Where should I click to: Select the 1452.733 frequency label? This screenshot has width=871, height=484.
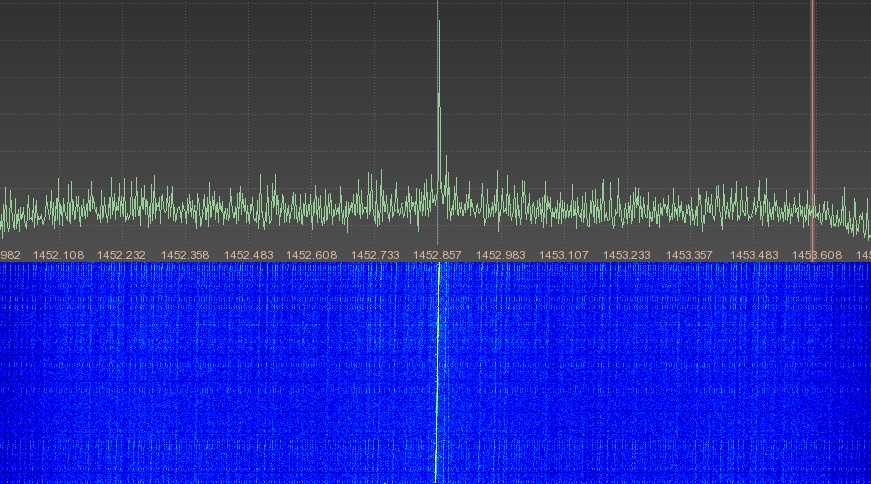click(x=374, y=255)
